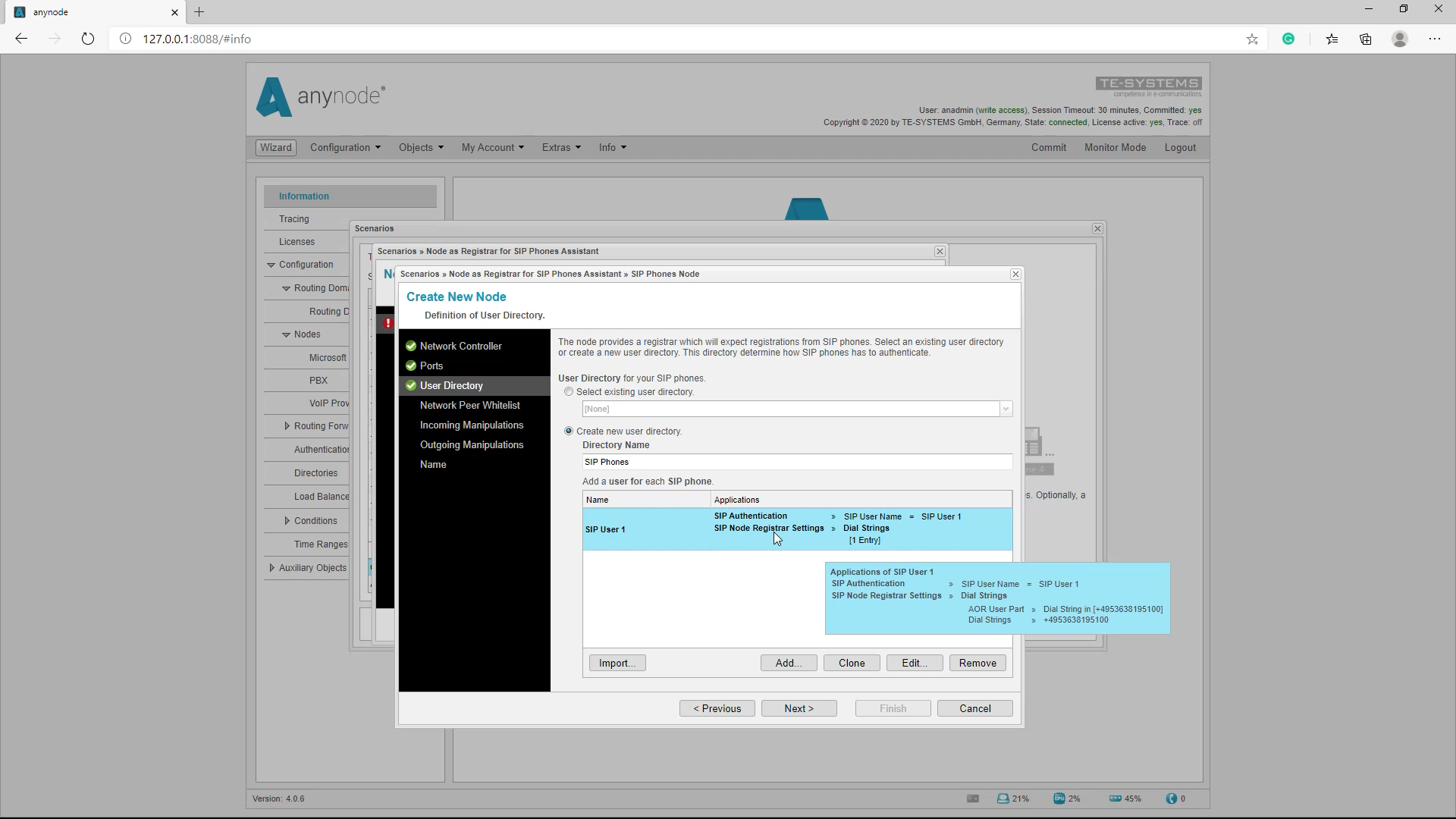Viewport: 1456px width, 819px height.
Task: Go to Outgoing Manipulations step
Action: (472, 445)
